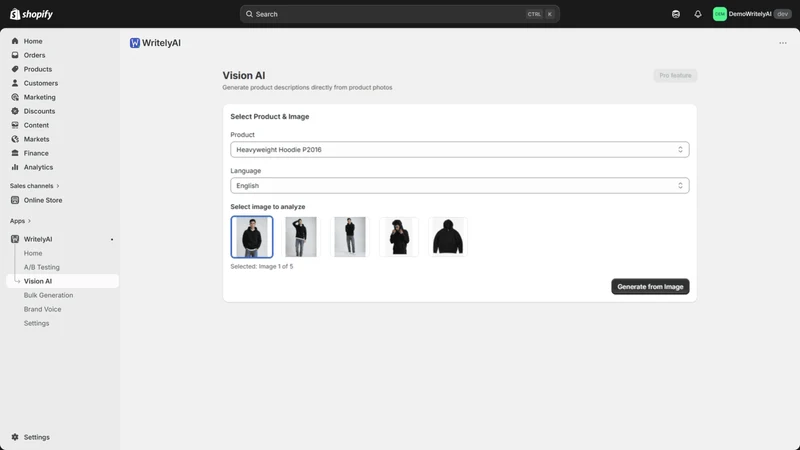Viewport: 800px width, 450px height.
Task: Click the search magnifier icon
Action: (x=249, y=14)
